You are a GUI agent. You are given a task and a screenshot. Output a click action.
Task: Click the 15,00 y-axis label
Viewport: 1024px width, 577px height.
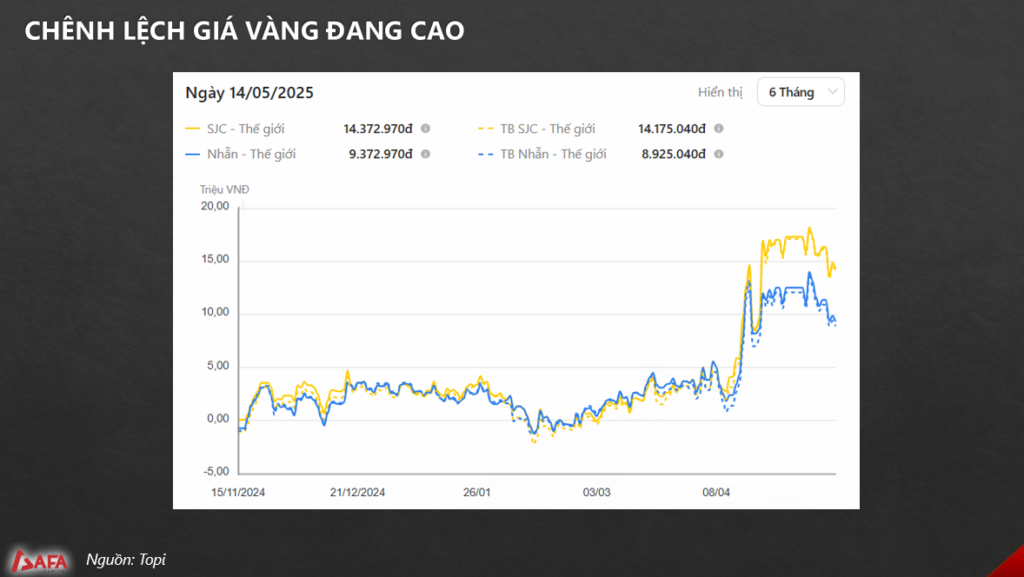coord(215,259)
